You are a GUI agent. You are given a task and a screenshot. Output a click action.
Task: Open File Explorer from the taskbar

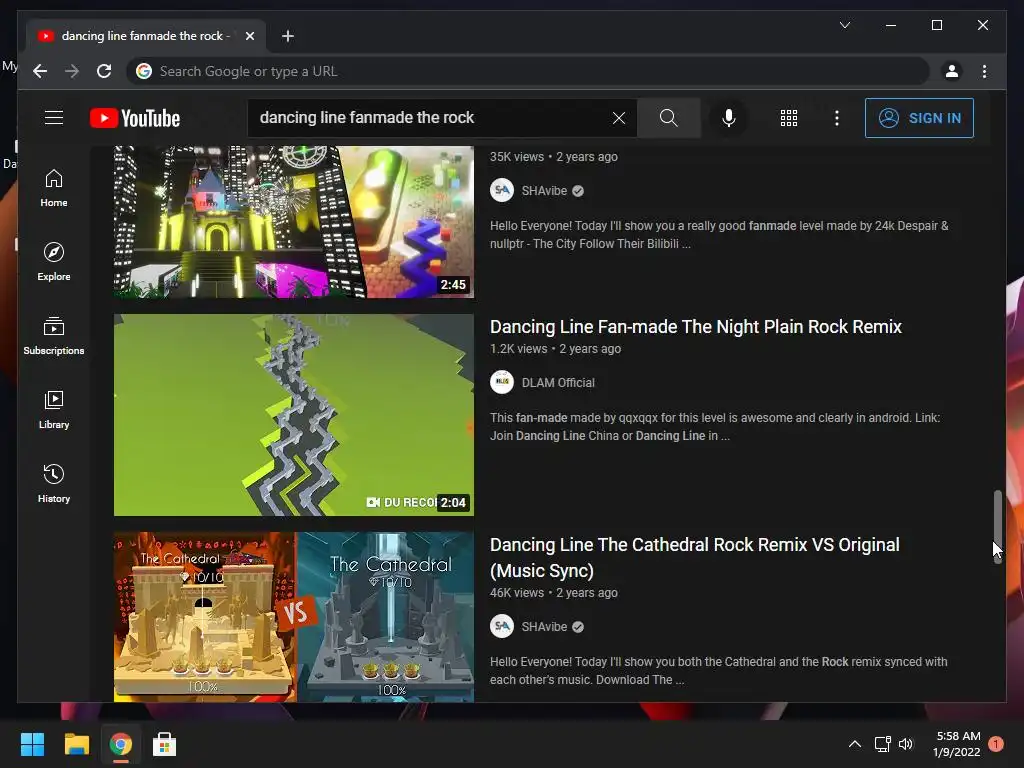tap(76, 744)
